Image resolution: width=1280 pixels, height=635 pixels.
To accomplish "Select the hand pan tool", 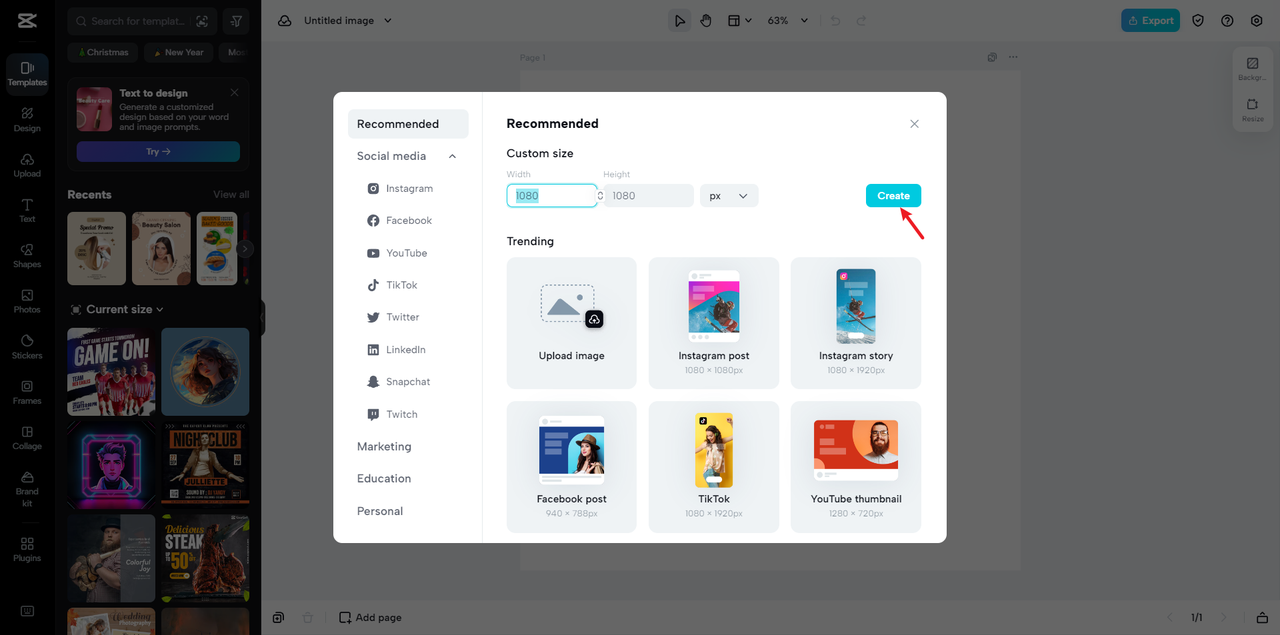I will click(706, 20).
